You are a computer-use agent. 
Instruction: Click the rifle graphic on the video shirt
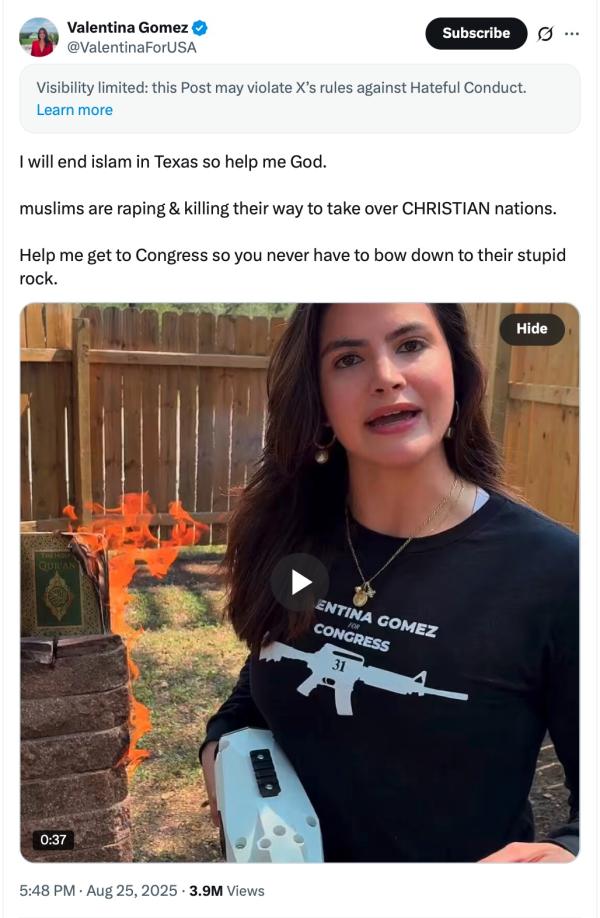coord(364,676)
